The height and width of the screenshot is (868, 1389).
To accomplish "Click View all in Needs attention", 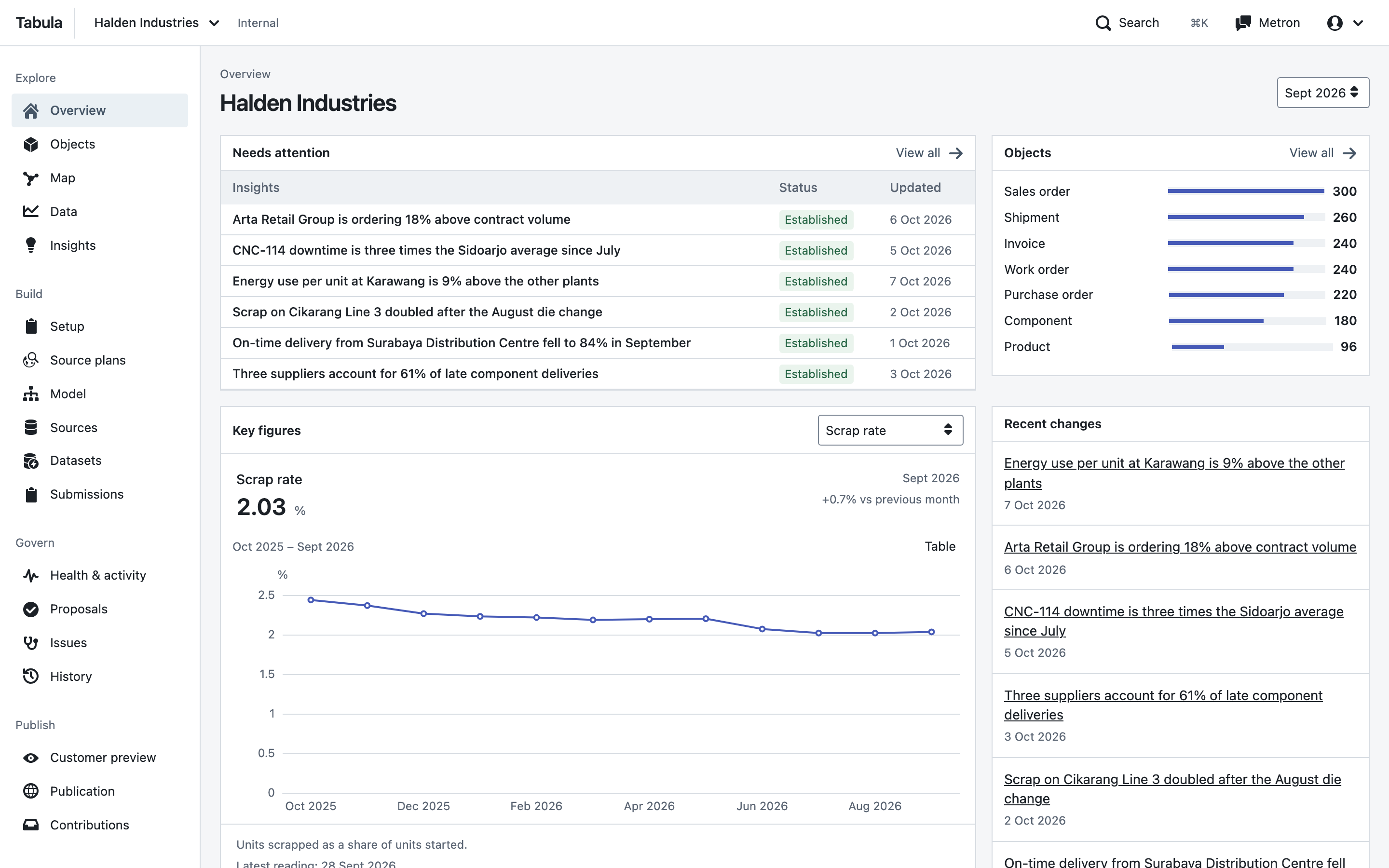I will point(929,153).
